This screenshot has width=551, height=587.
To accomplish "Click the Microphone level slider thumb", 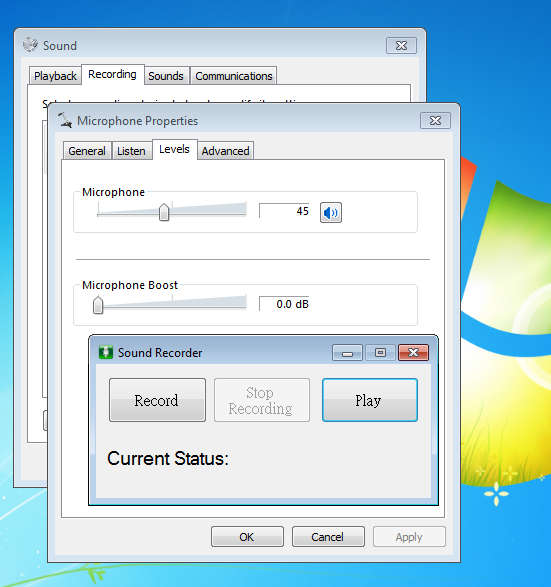I will [x=164, y=212].
